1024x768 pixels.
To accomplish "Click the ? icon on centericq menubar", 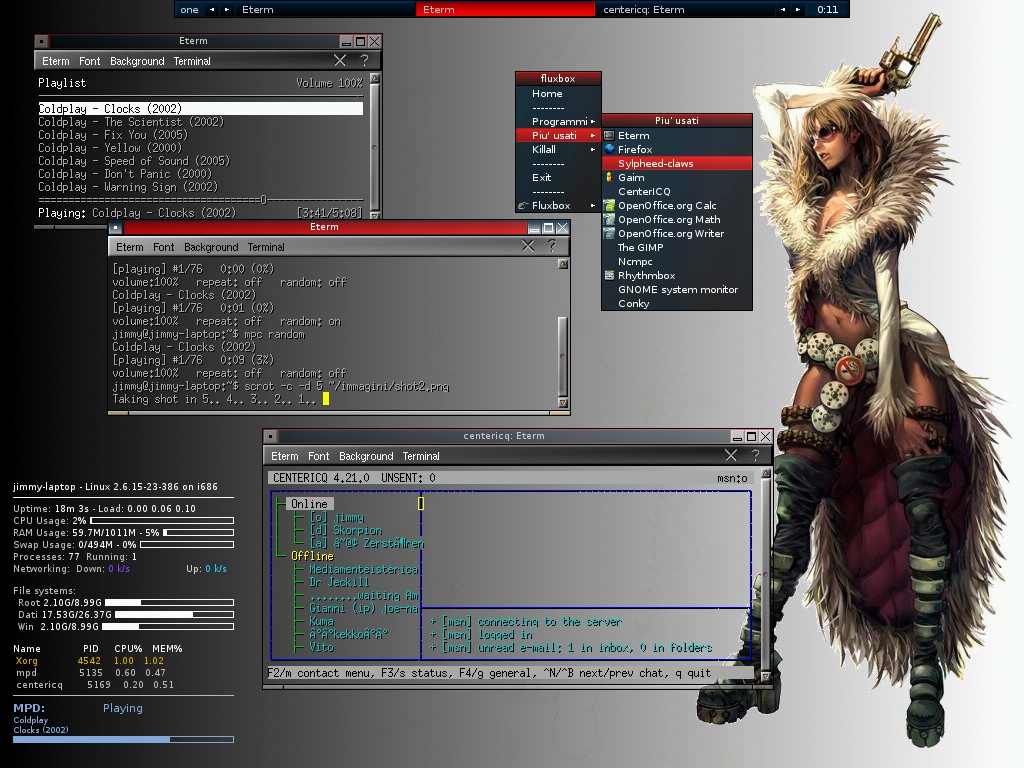I will tap(755, 455).
